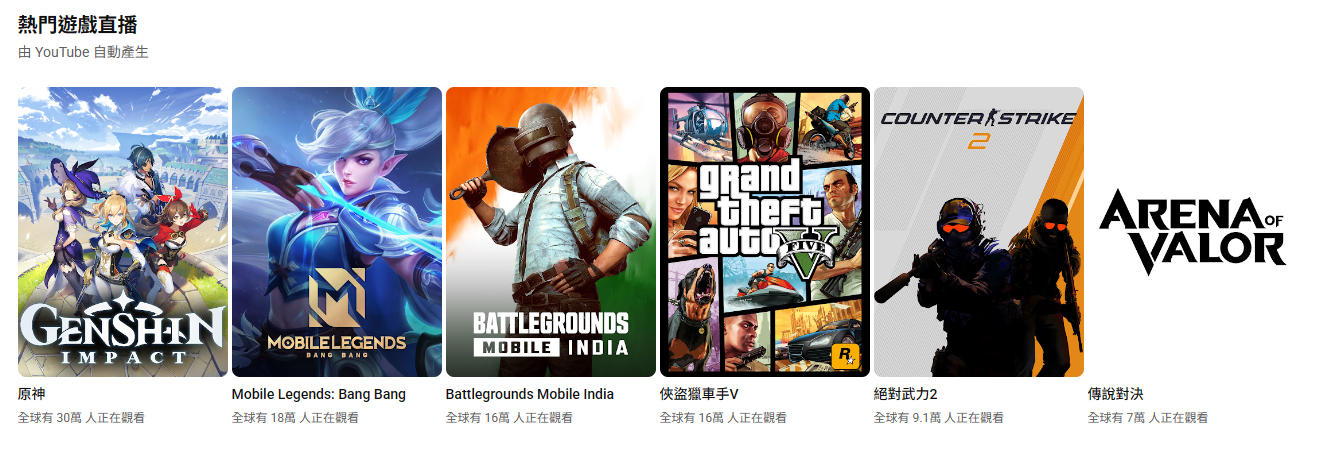Click the 16萬 viewer count under 俠盜獵車手V
The height and width of the screenshot is (452, 1317).
[723, 418]
